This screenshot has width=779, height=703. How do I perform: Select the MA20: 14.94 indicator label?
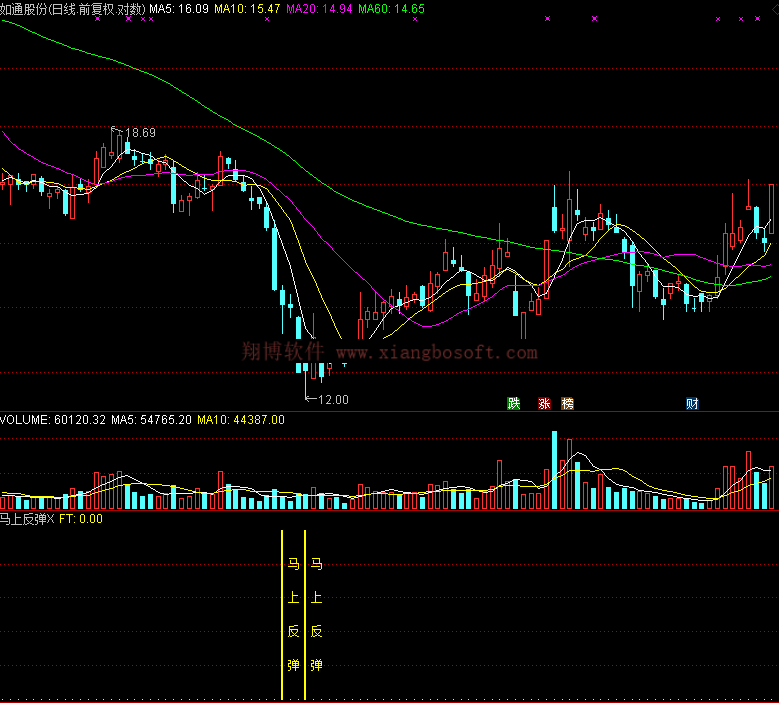[319, 9]
